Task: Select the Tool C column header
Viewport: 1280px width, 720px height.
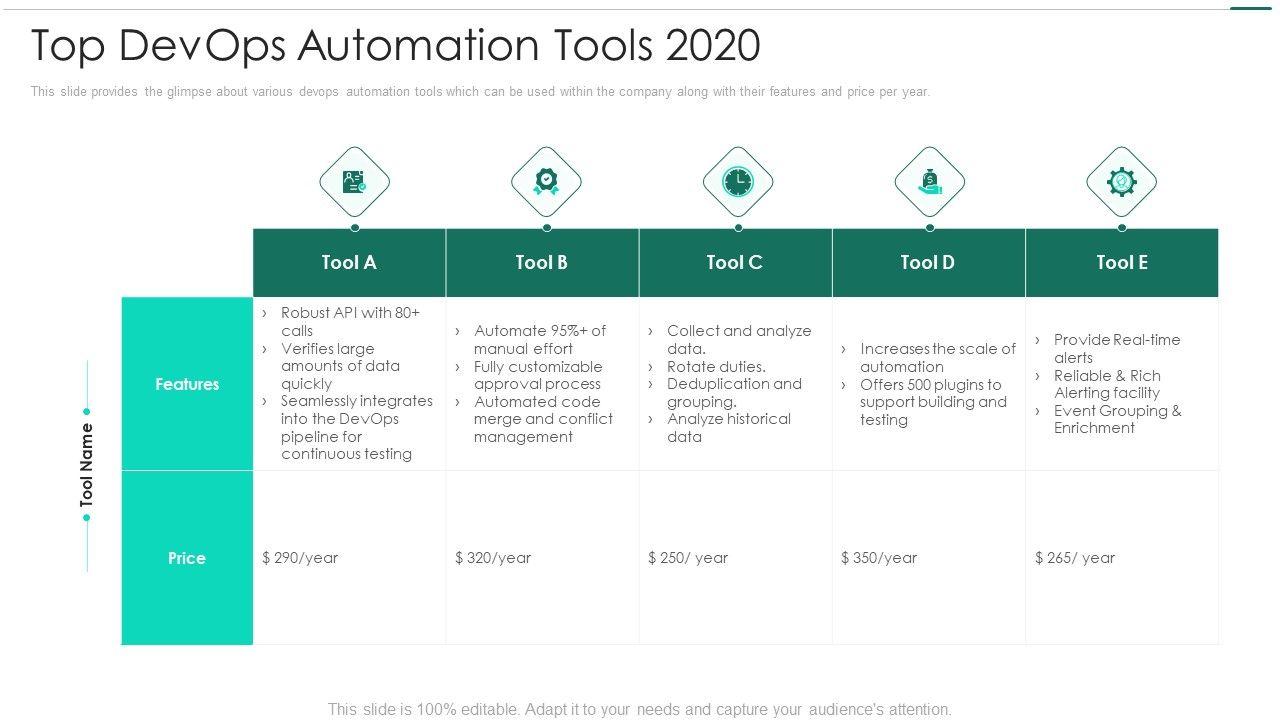Action: click(x=735, y=263)
